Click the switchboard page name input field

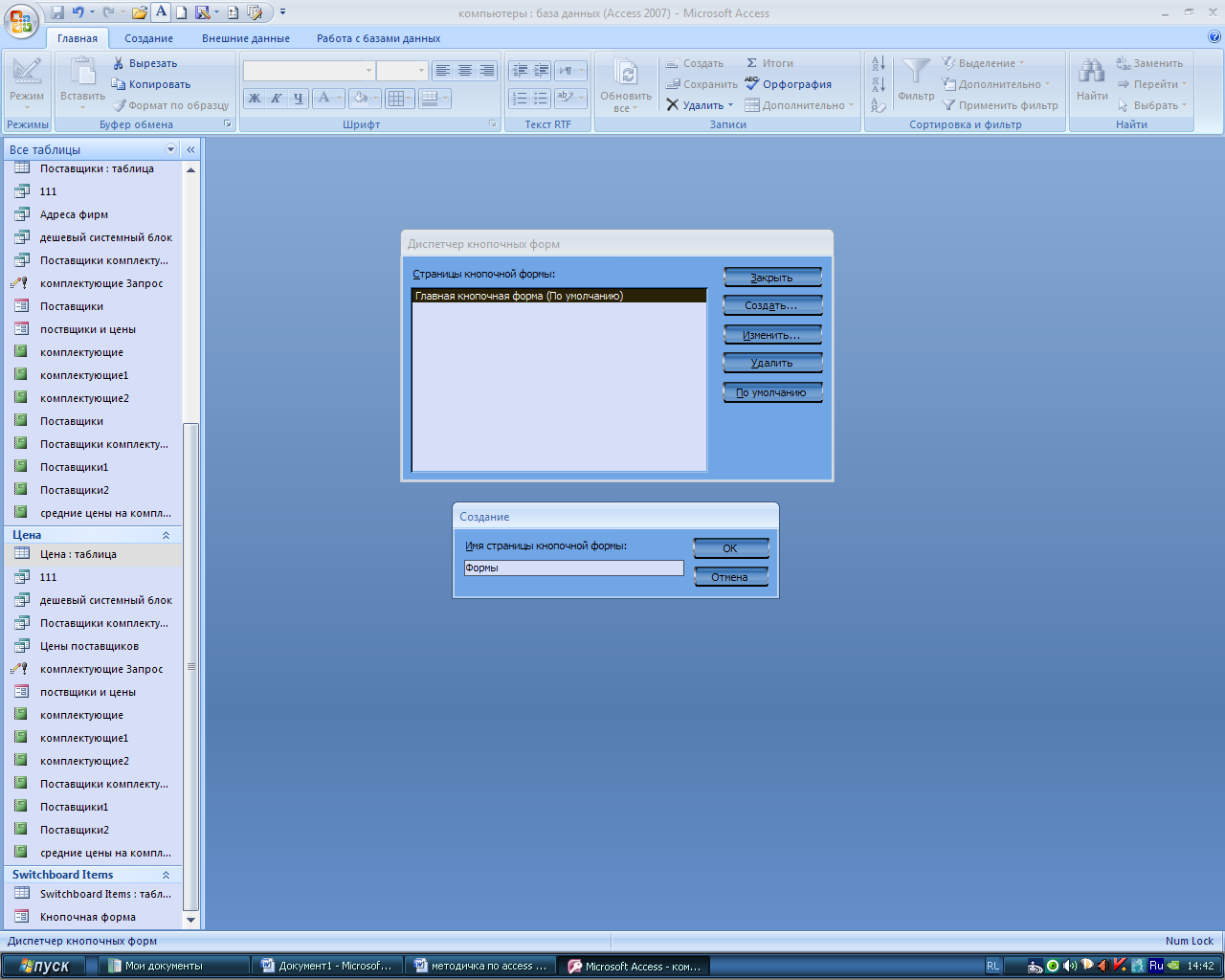click(573, 568)
